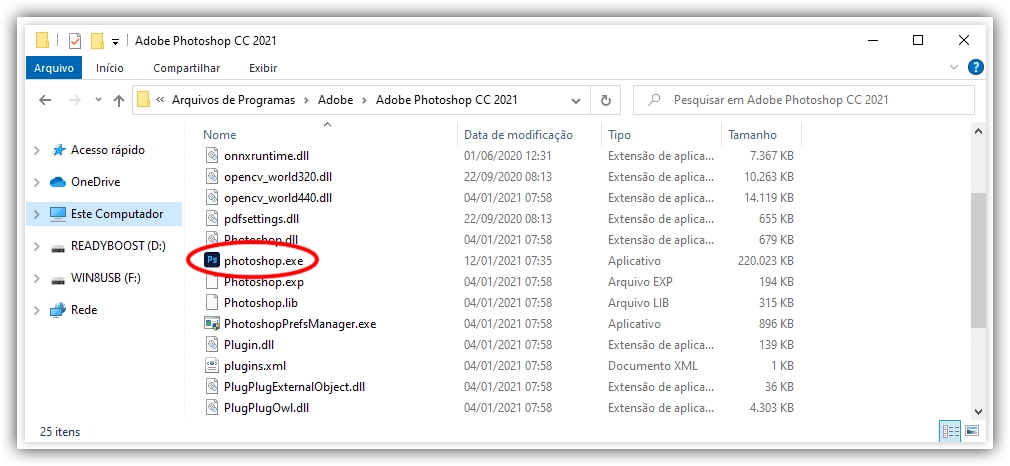
Task: Select Photoshop.lib file name
Action: tap(260, 302)
